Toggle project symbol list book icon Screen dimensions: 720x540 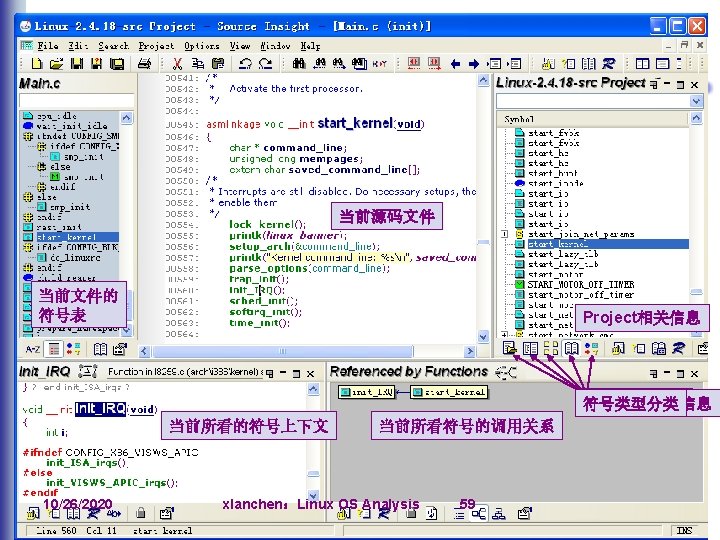571,349
